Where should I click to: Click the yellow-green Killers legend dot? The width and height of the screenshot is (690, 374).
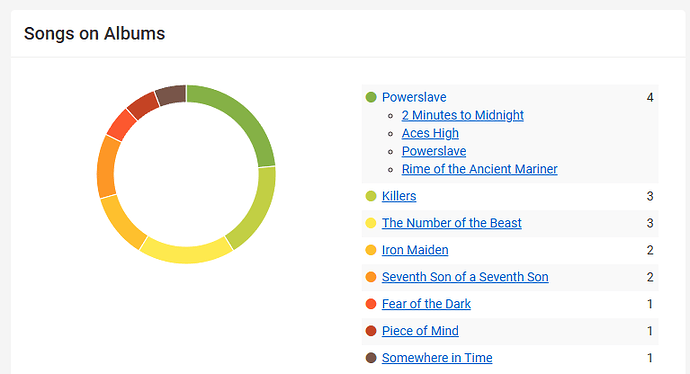(x=371, y=196)
